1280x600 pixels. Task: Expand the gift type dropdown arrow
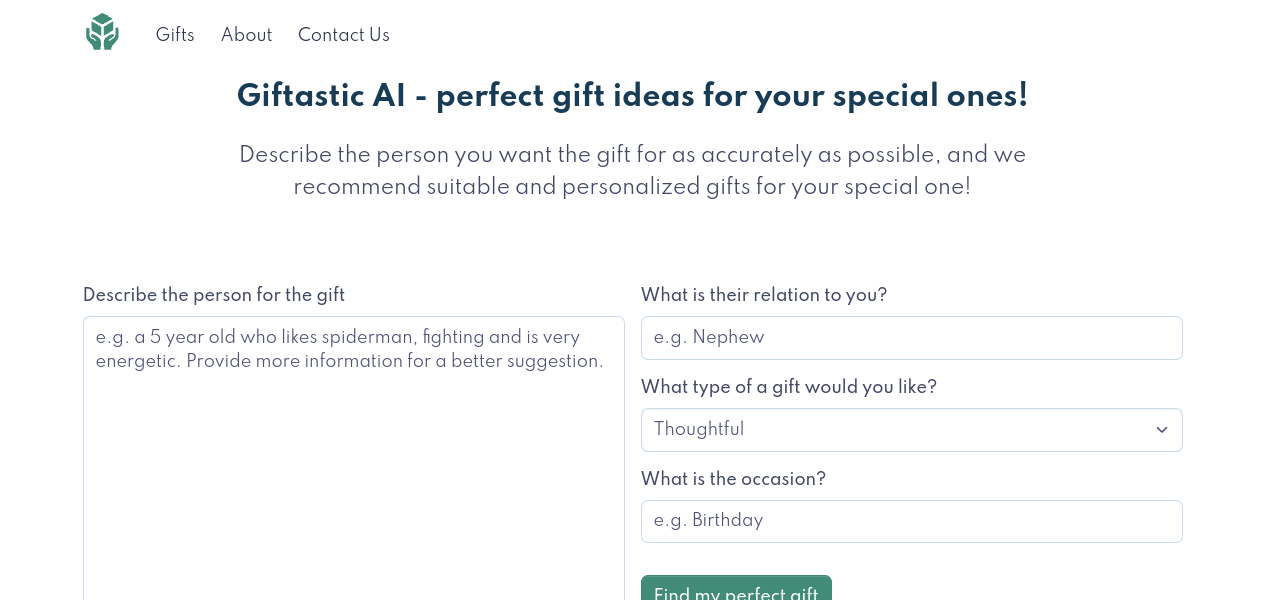pyautogui.click(x=1161, y=430)
